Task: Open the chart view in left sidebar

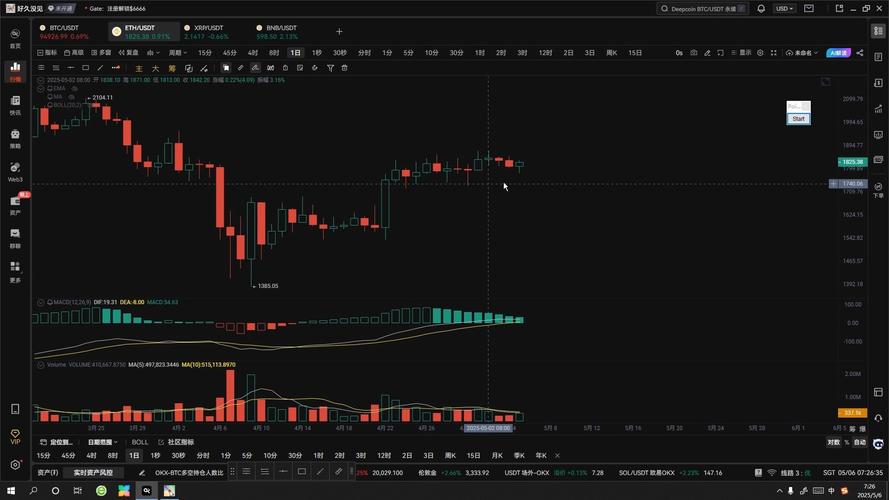Action: (15, 70)
